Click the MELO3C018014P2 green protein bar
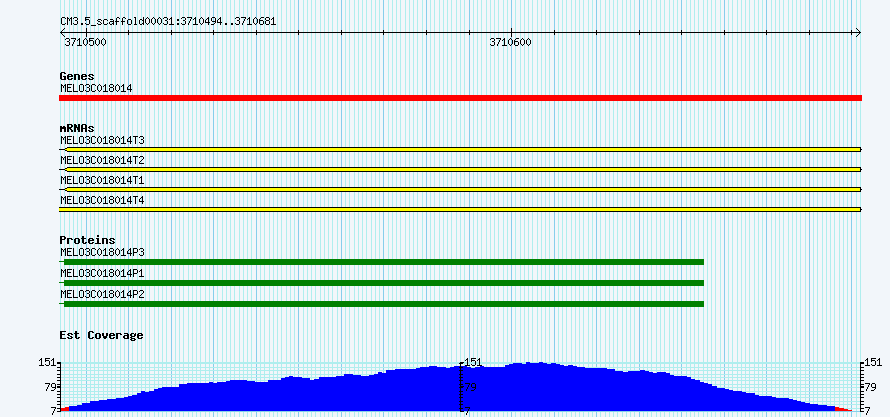Image resolution: width=890 pixels, height=417 pixels. [x=381, y=304]
